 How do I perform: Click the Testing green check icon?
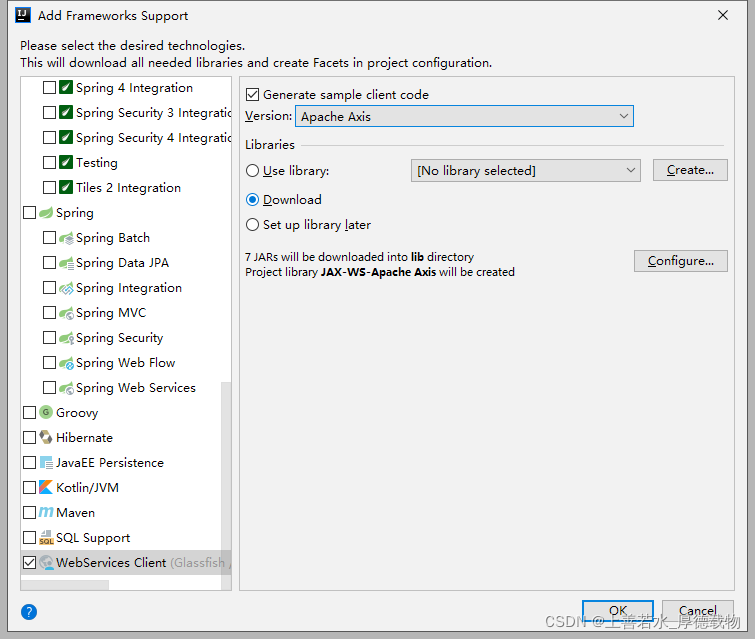[66, 162]
